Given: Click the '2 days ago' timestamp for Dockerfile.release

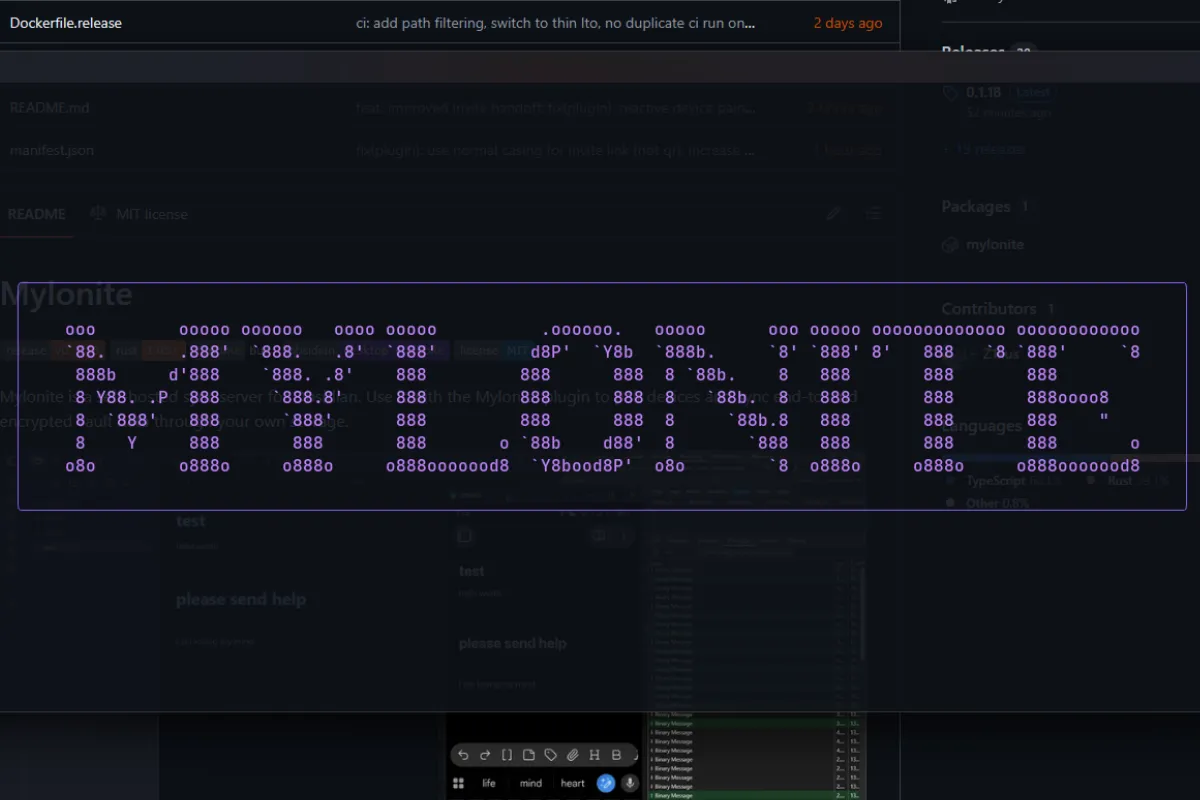Looking at the screenshot, I should pyautogui.click(x=848, y=23).
